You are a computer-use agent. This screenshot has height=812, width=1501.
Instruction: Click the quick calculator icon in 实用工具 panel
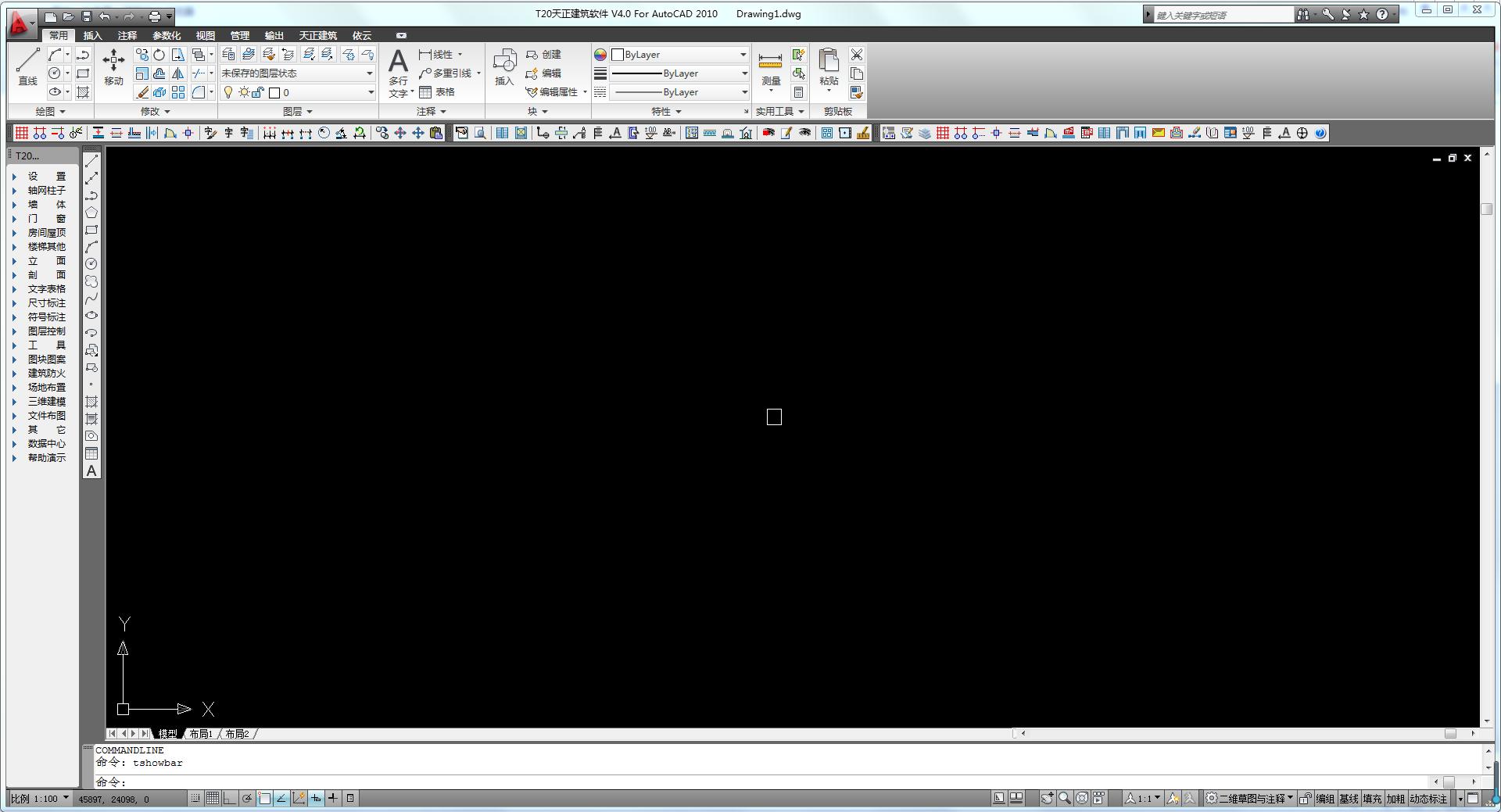[x=798, y=92]
